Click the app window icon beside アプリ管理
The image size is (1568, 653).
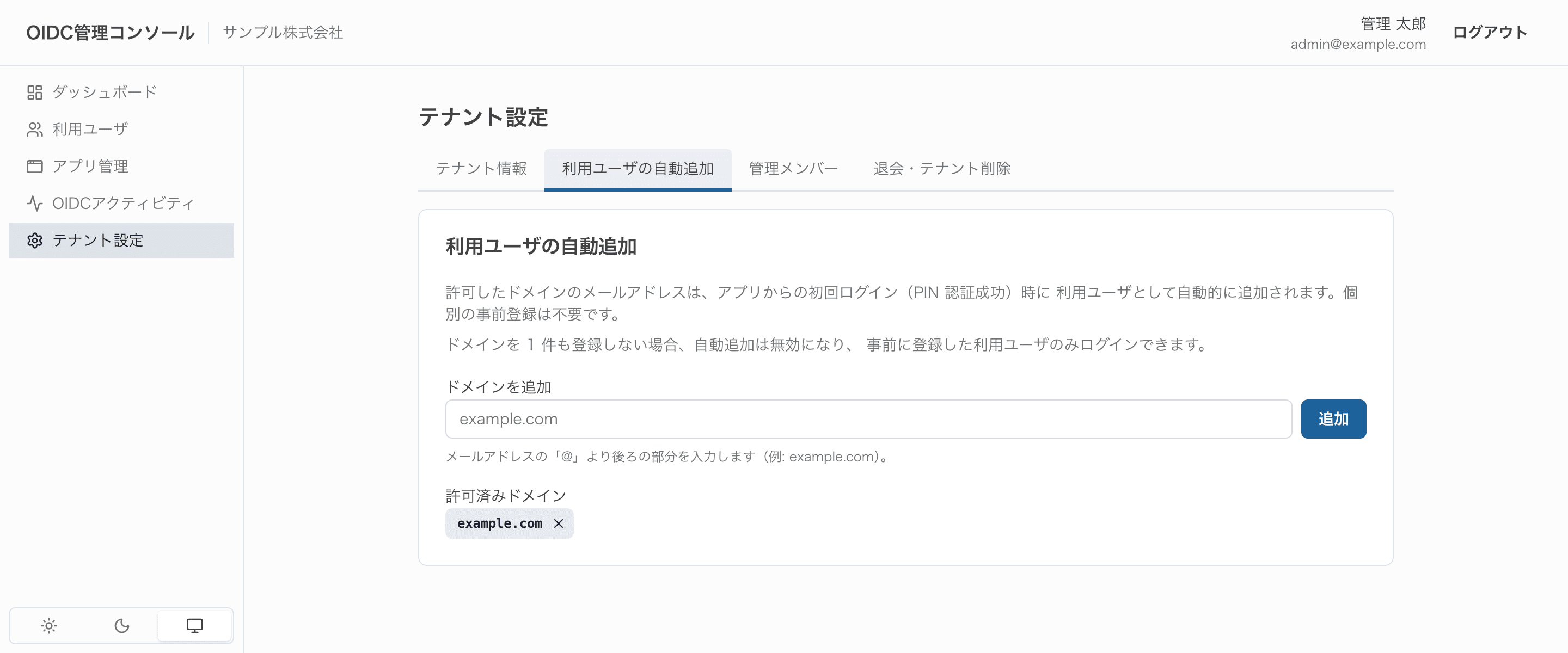point(35,166)
